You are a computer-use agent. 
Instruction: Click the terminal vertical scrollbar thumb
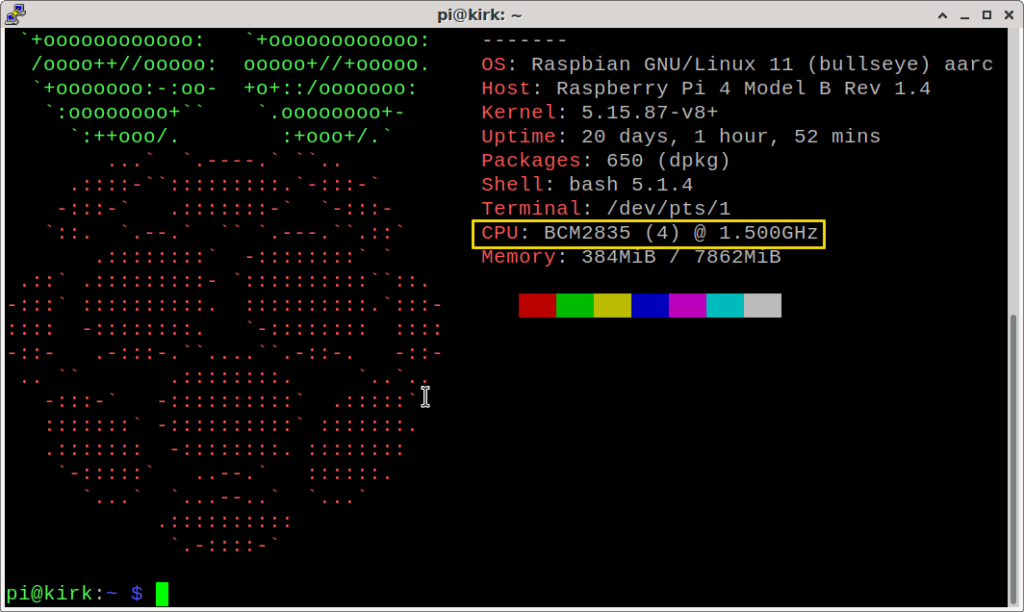(1014, 460)
